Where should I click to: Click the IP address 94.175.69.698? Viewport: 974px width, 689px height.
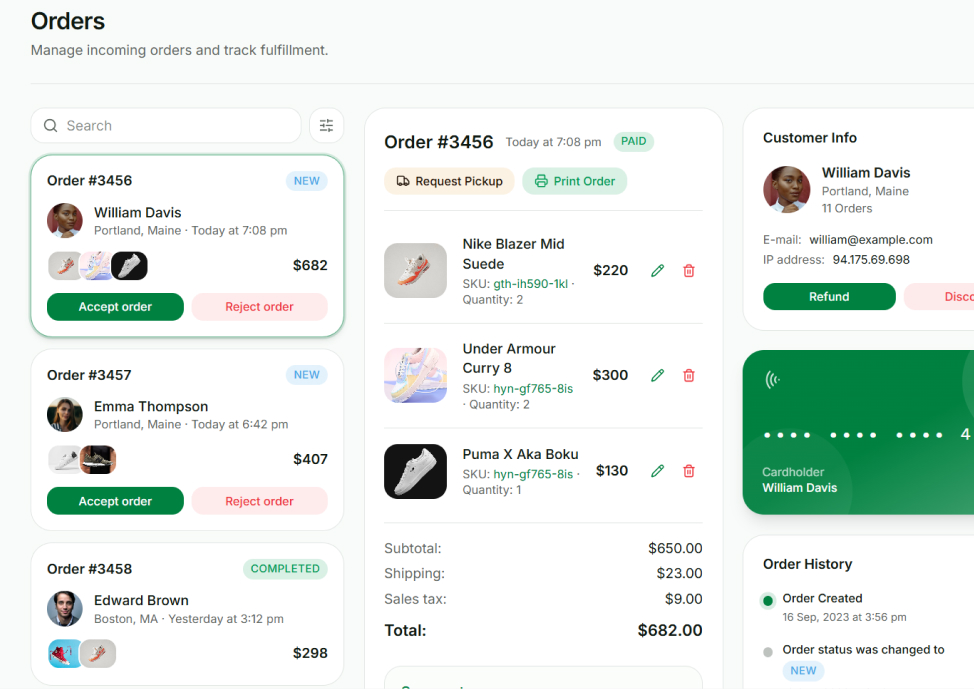tap(871, 260)
